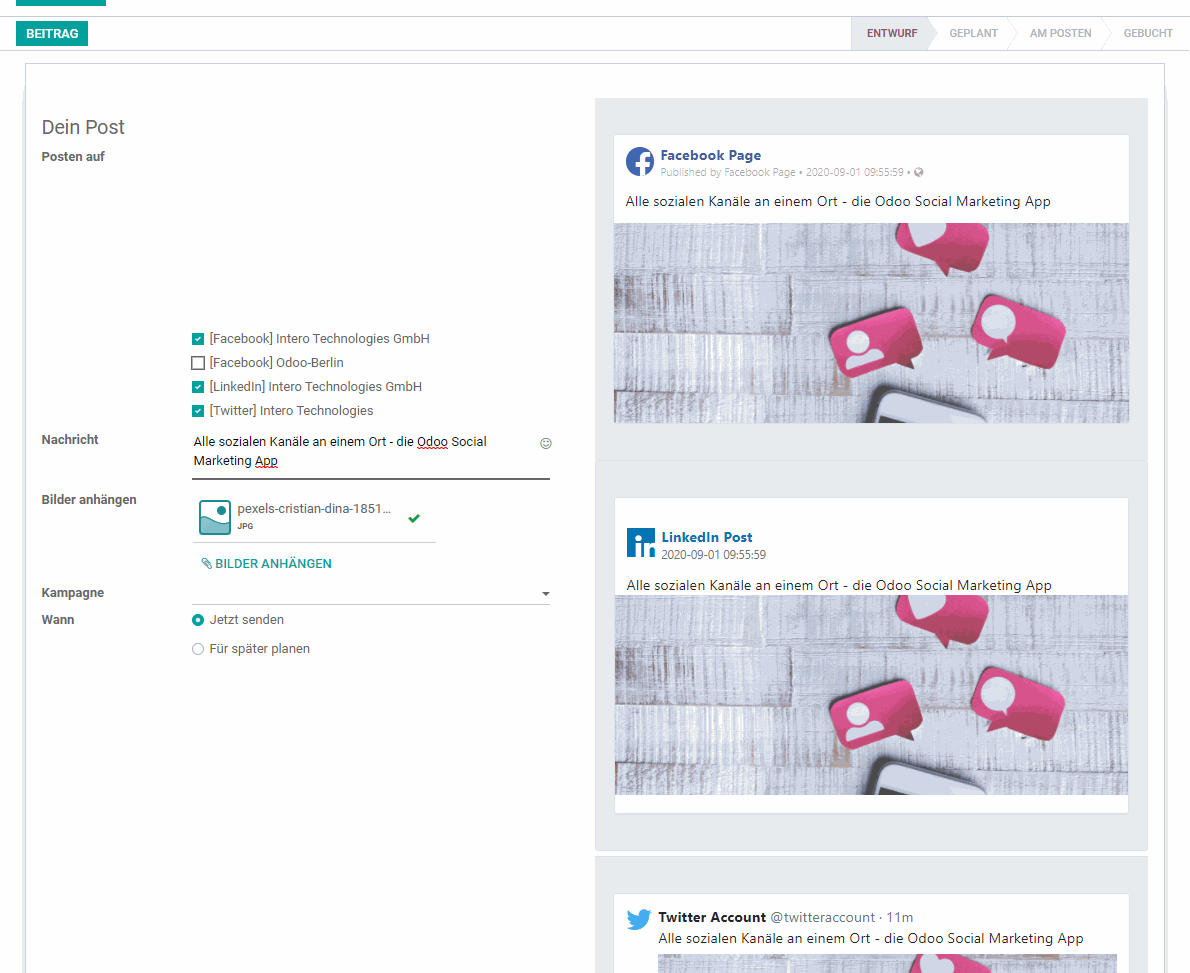This screenshot has width=1190, height=973.
Task: Click the Twitter preview message text
Action: pos(870,939)
